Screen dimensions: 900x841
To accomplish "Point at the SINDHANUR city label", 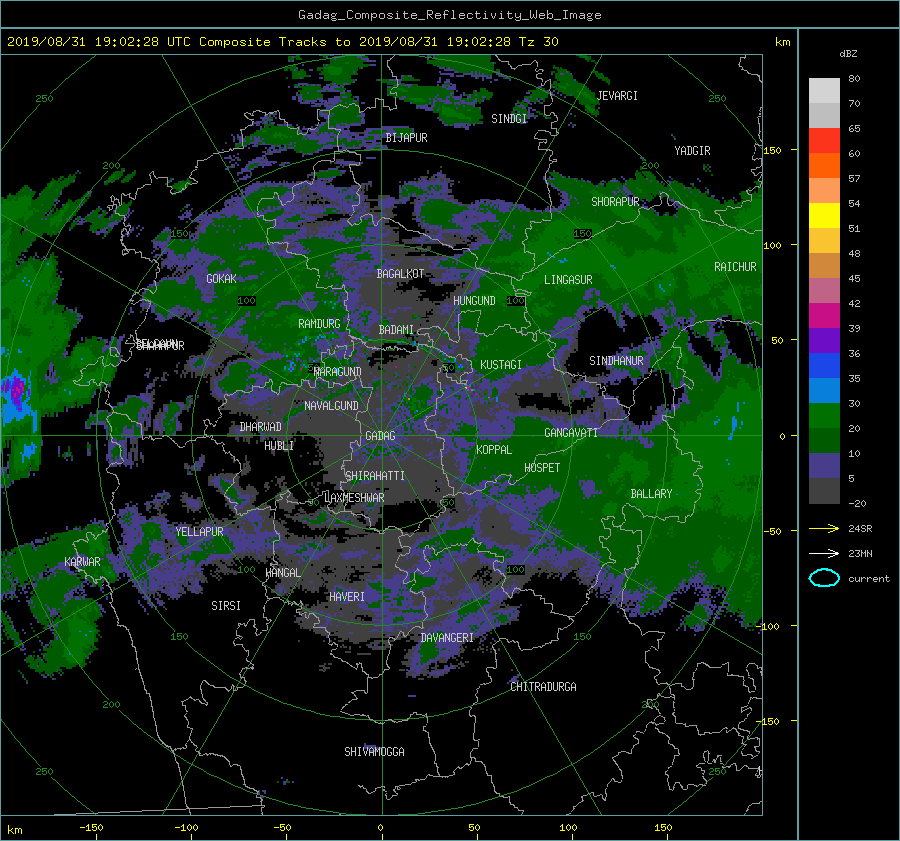I will [616, 361].
